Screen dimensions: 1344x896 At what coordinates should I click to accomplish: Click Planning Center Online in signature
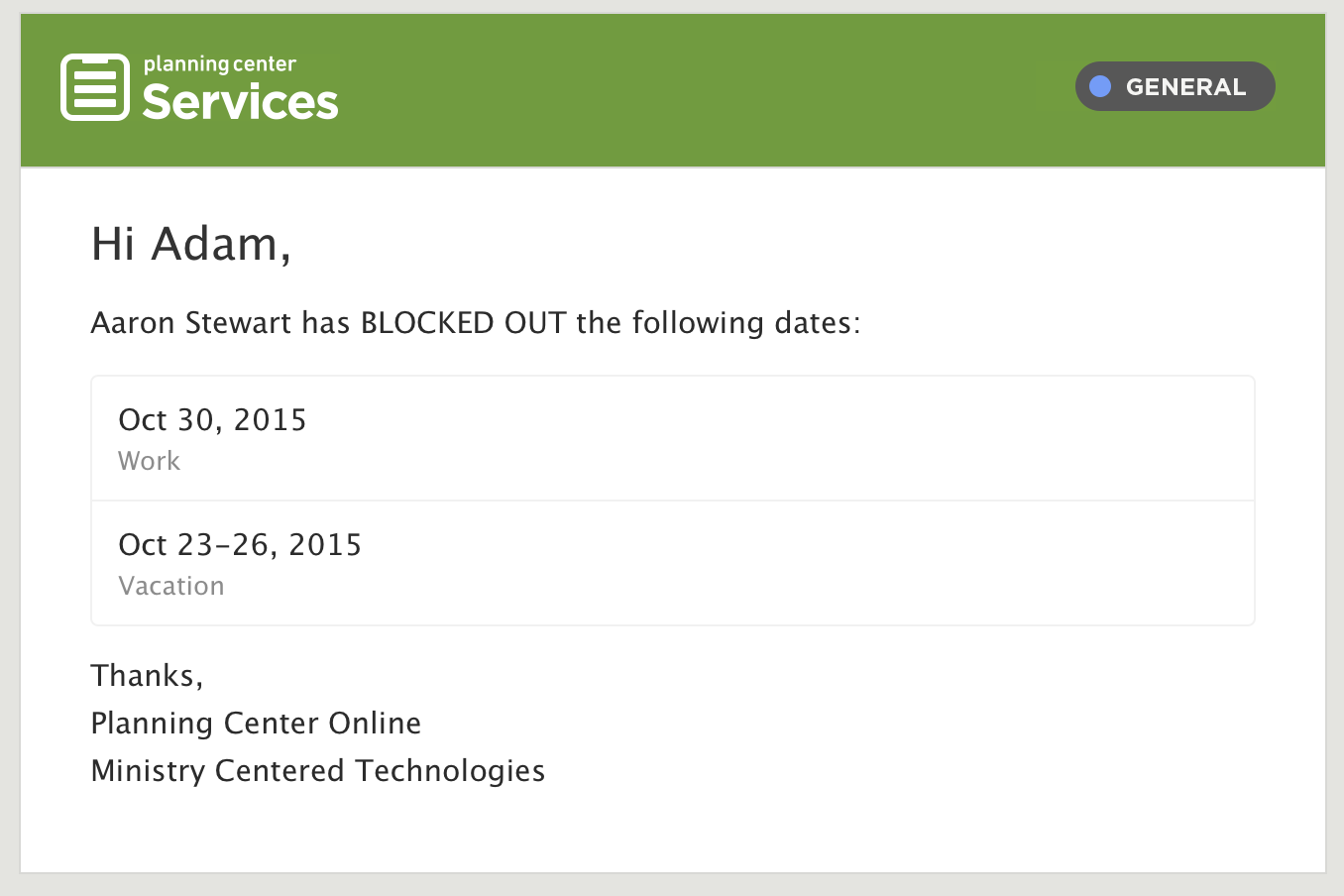click(x=256, y=724)
